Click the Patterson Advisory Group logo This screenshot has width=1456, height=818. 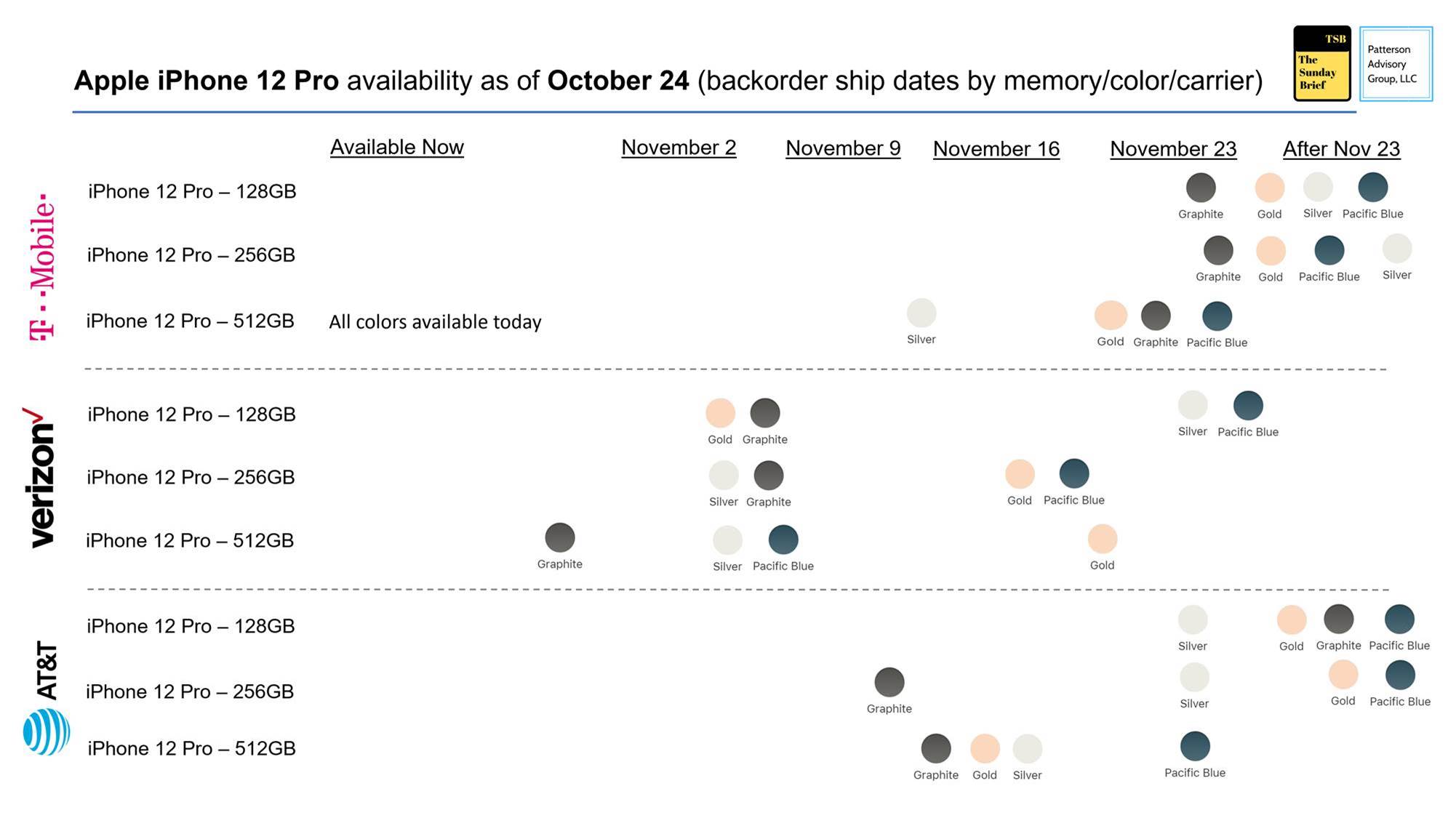click(x=1396, y=64)
